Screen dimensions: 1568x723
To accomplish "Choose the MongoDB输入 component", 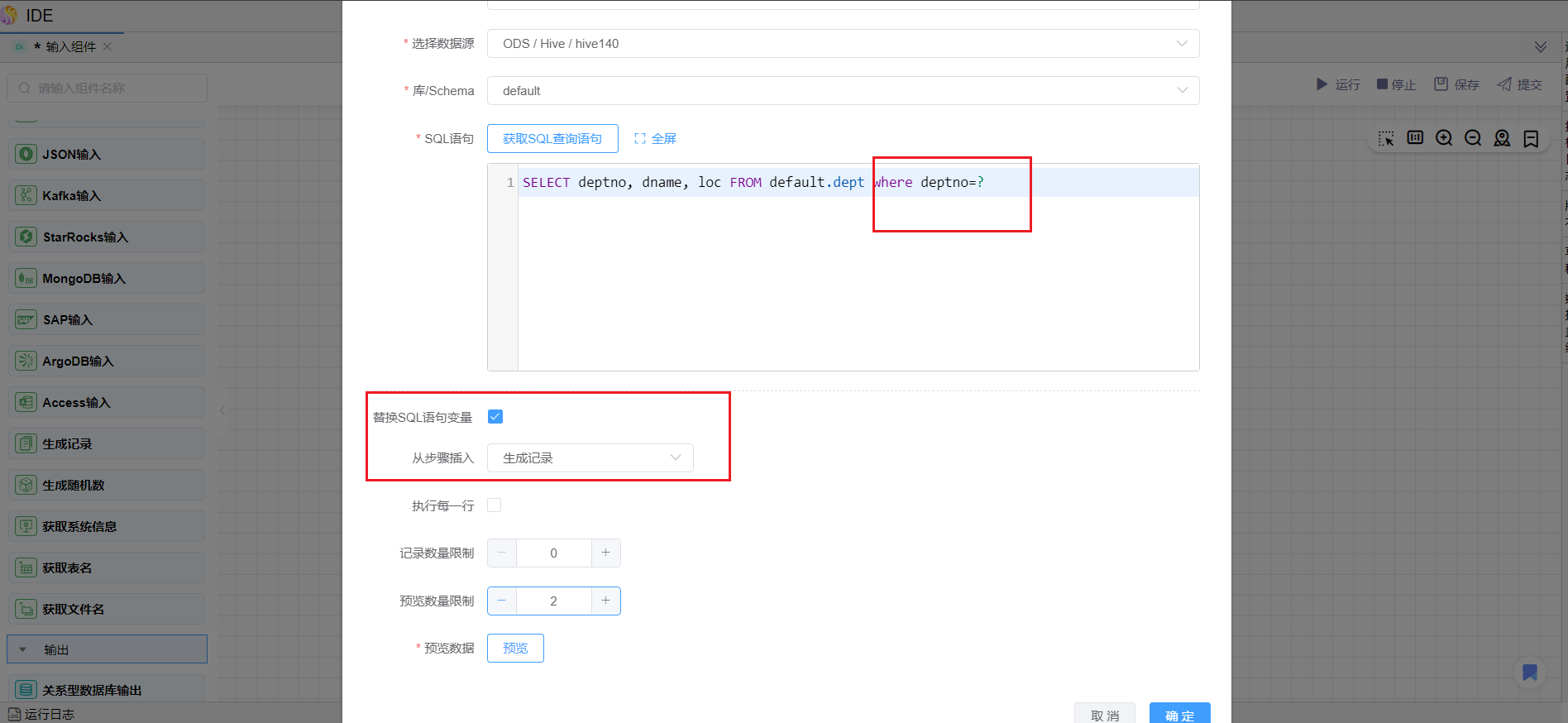I will click(107, 278).
